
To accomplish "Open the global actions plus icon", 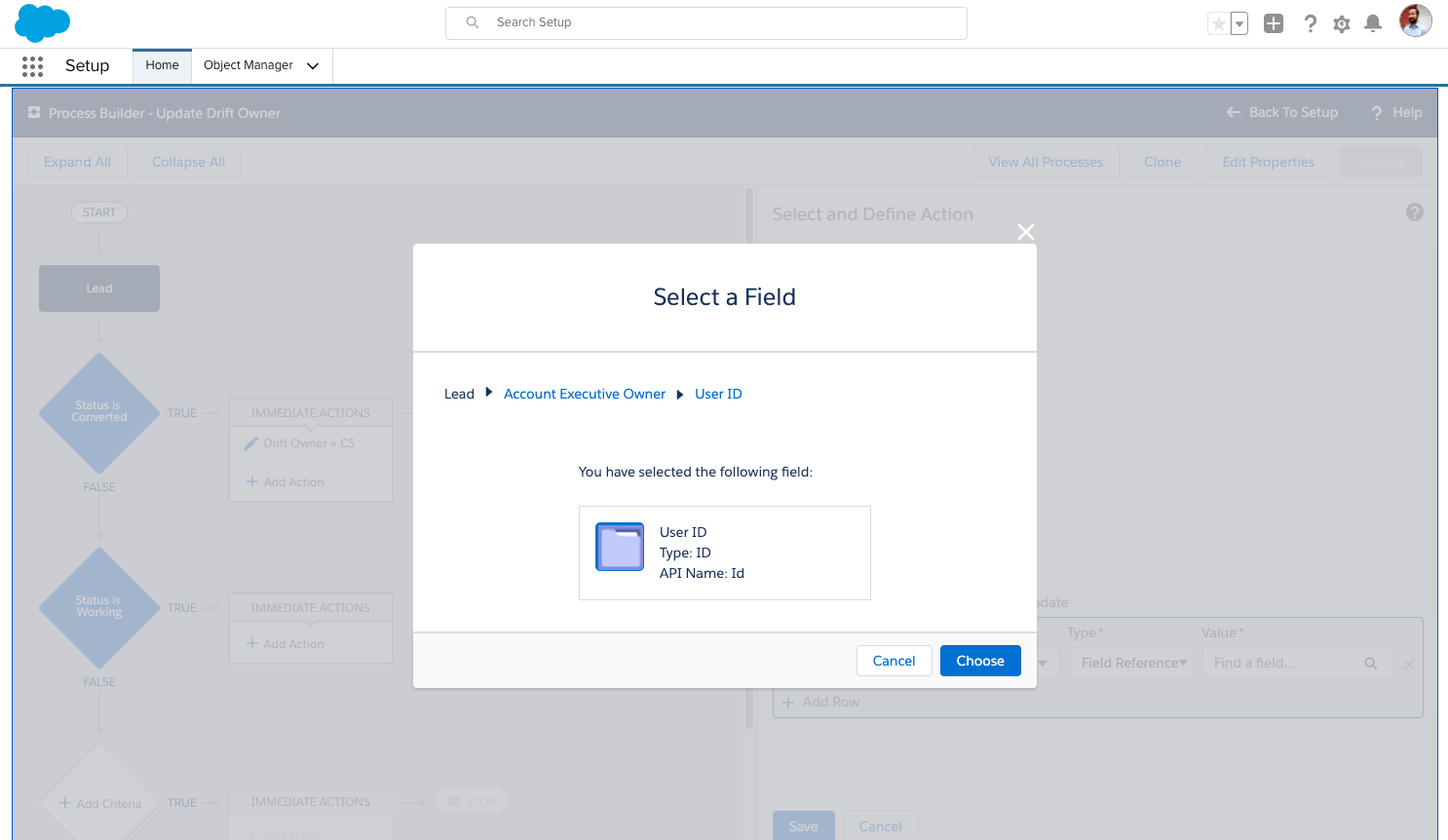I will [1274, 23].
